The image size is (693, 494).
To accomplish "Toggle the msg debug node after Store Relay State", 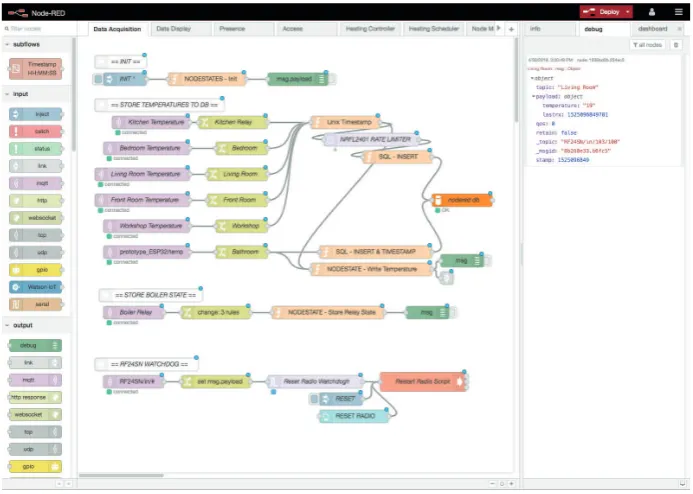I will (453, 313).
